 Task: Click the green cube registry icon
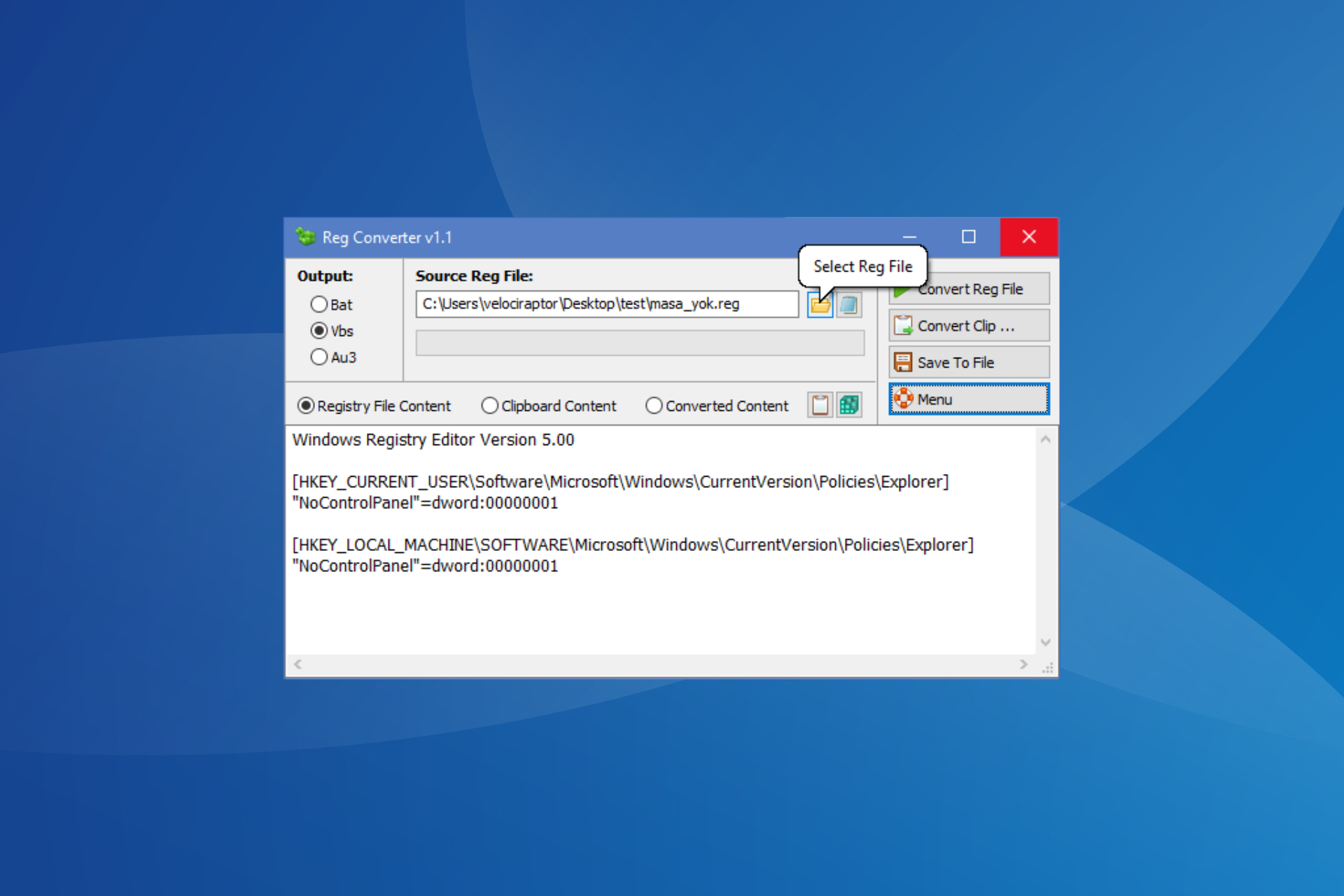(x=848, y=405)
